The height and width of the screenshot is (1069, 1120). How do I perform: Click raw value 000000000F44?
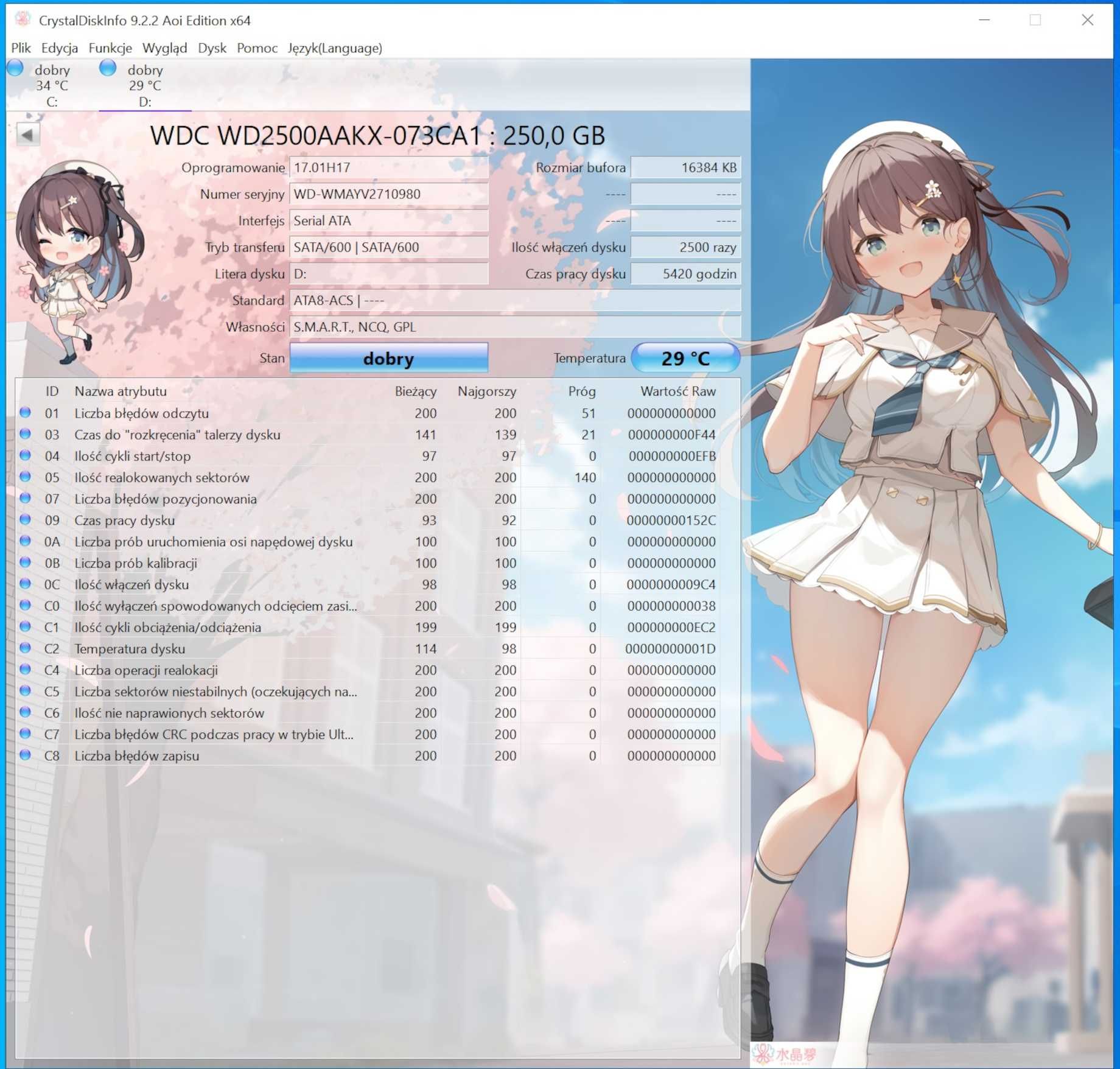point(672,435)
